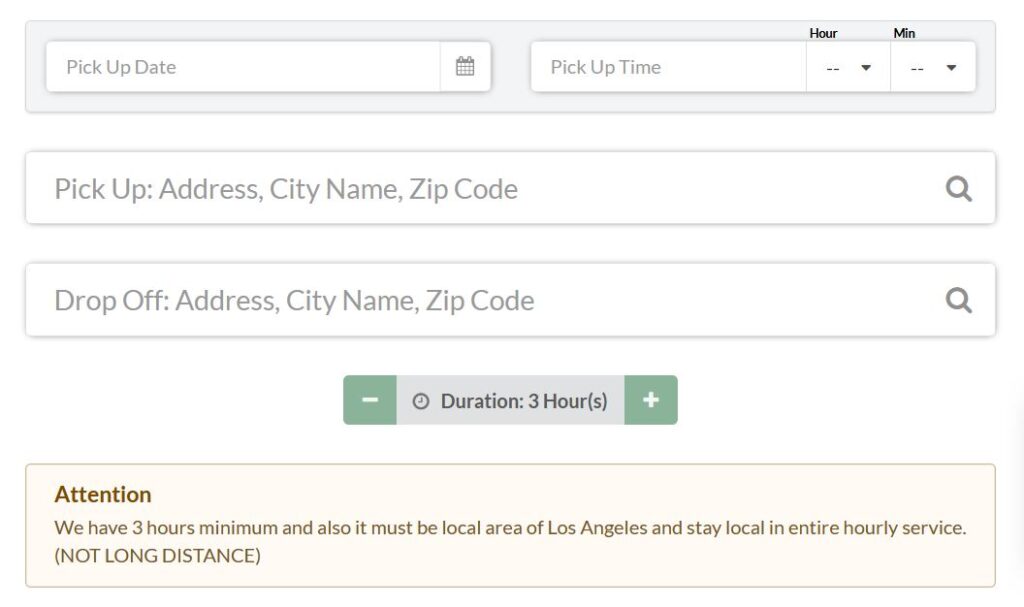Open the Min dropdown
1024x607 pixels.
click(x=932, y=68)
